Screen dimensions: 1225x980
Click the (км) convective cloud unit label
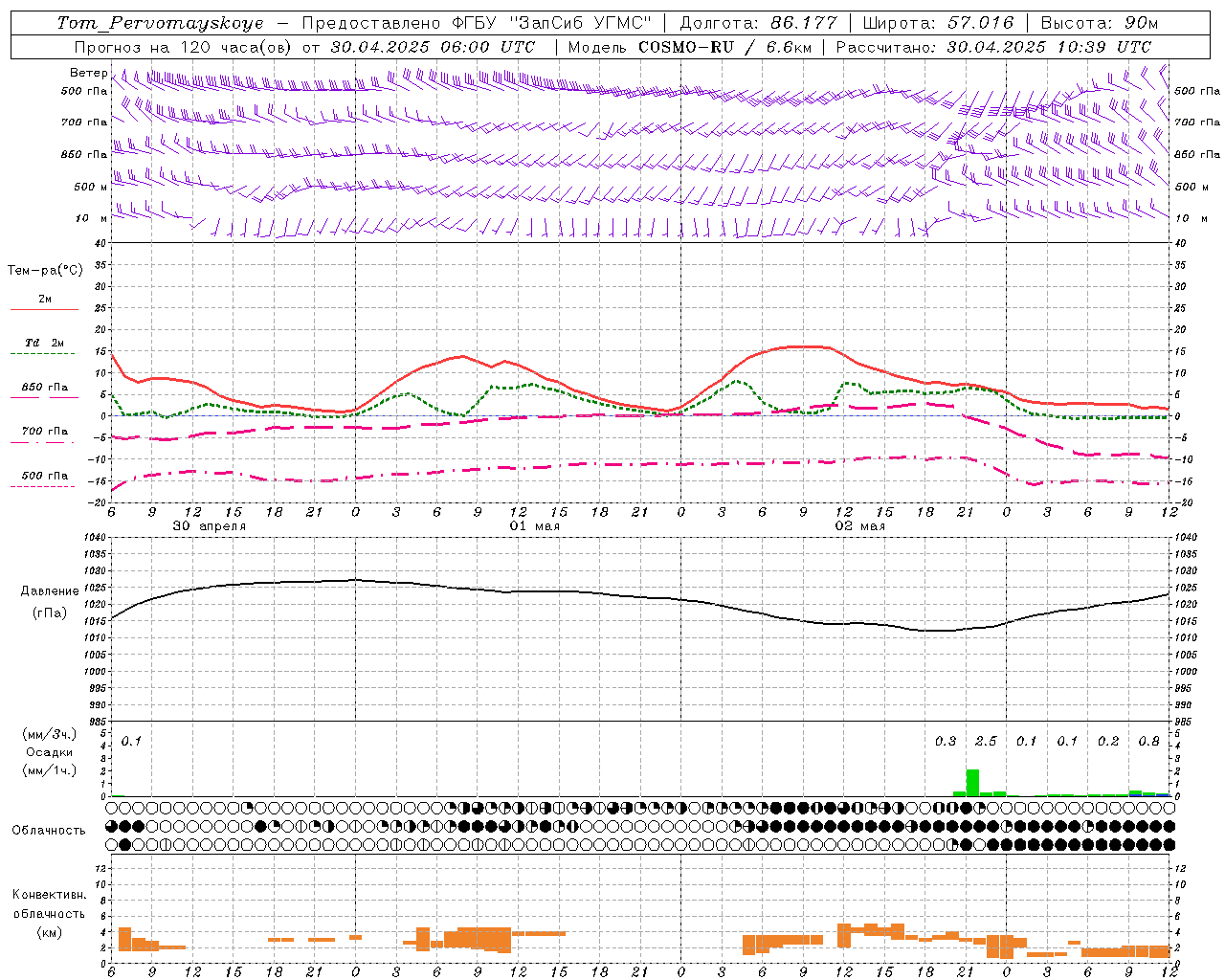49,932
